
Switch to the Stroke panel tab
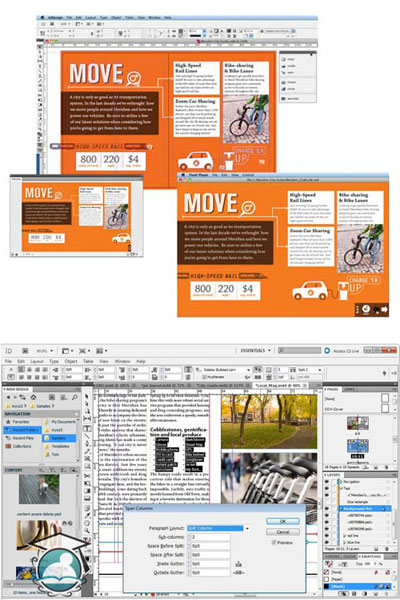pyautogui.click(x=332, y=556)
